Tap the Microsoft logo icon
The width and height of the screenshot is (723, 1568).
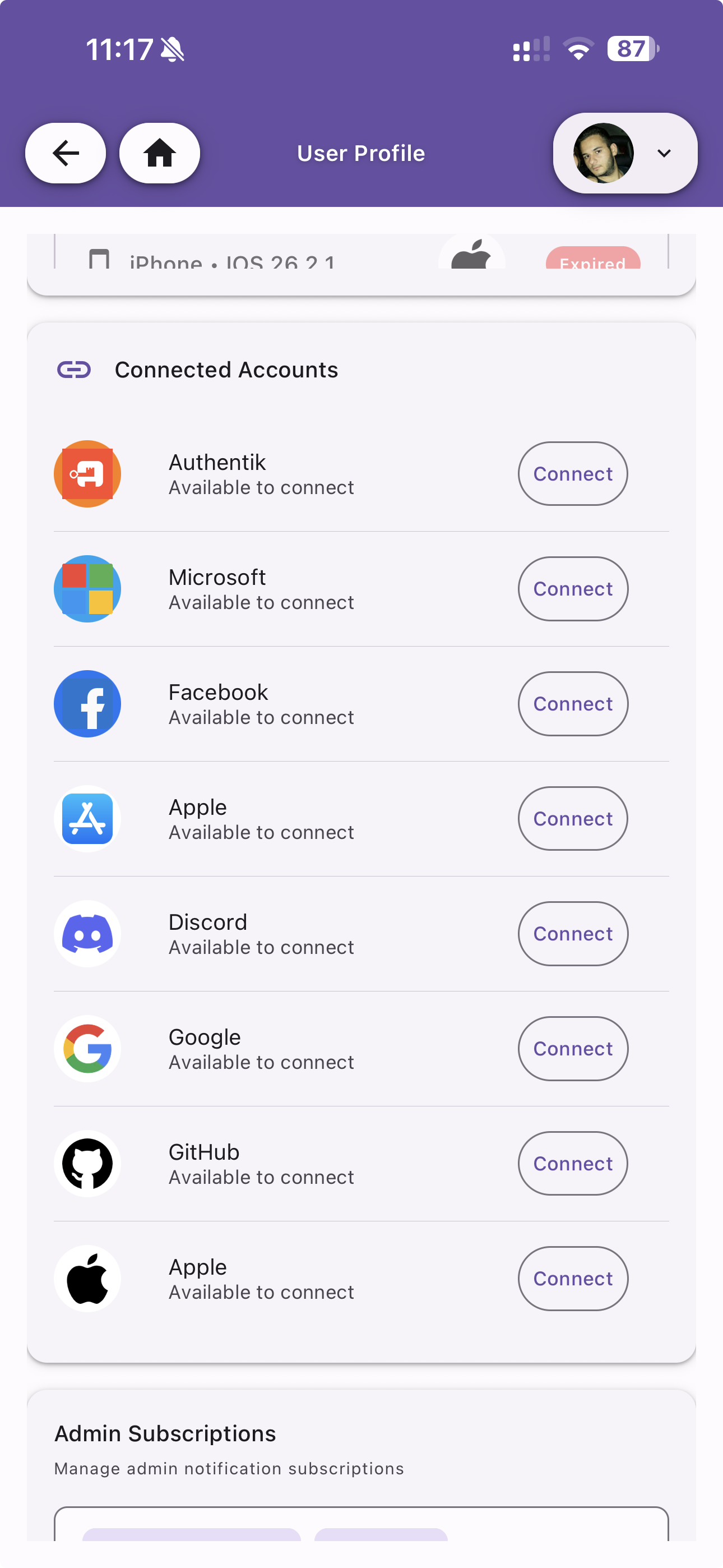click(x=87, y=589)
